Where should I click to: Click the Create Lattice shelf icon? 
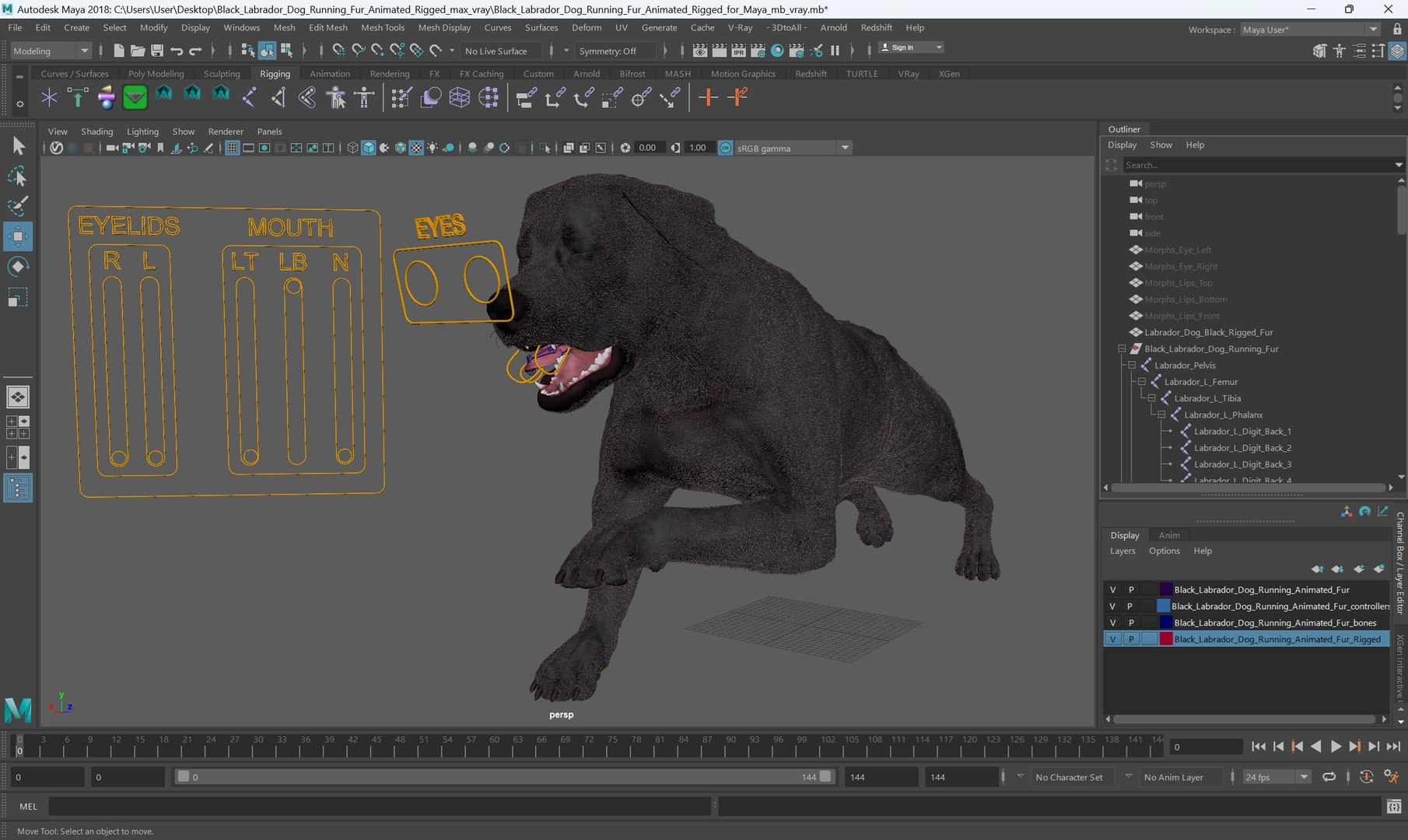point(459,97)
